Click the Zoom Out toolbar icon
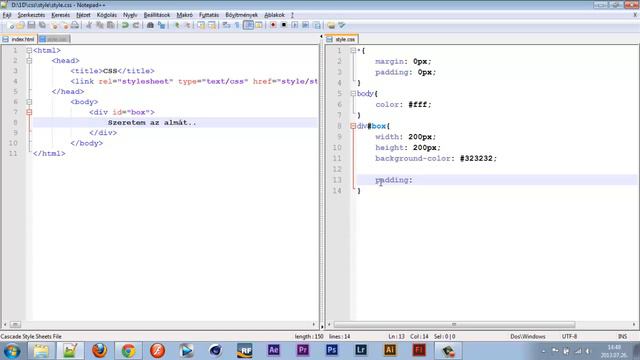640x360 pixels. coord(187,25)
